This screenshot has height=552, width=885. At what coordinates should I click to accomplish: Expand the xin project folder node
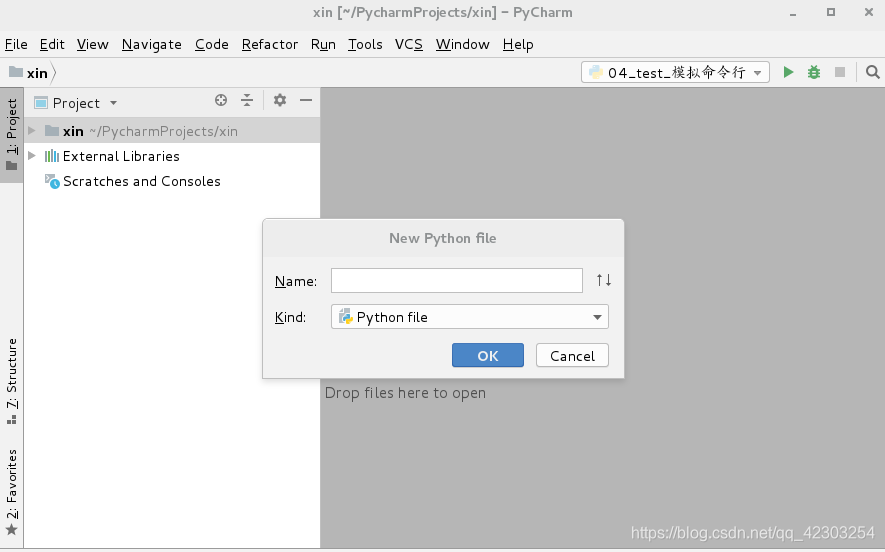pyautogui.click(x=32, y=131)
